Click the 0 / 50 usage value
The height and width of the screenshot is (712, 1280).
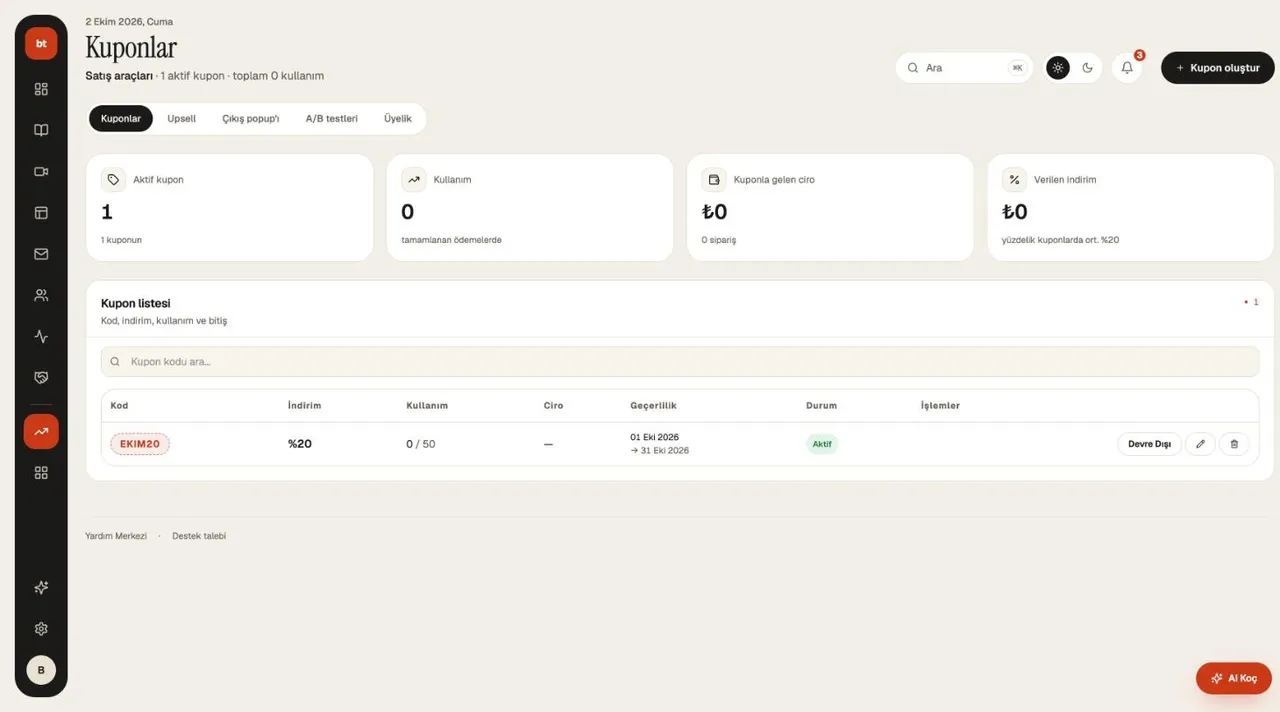click(421, 444)
